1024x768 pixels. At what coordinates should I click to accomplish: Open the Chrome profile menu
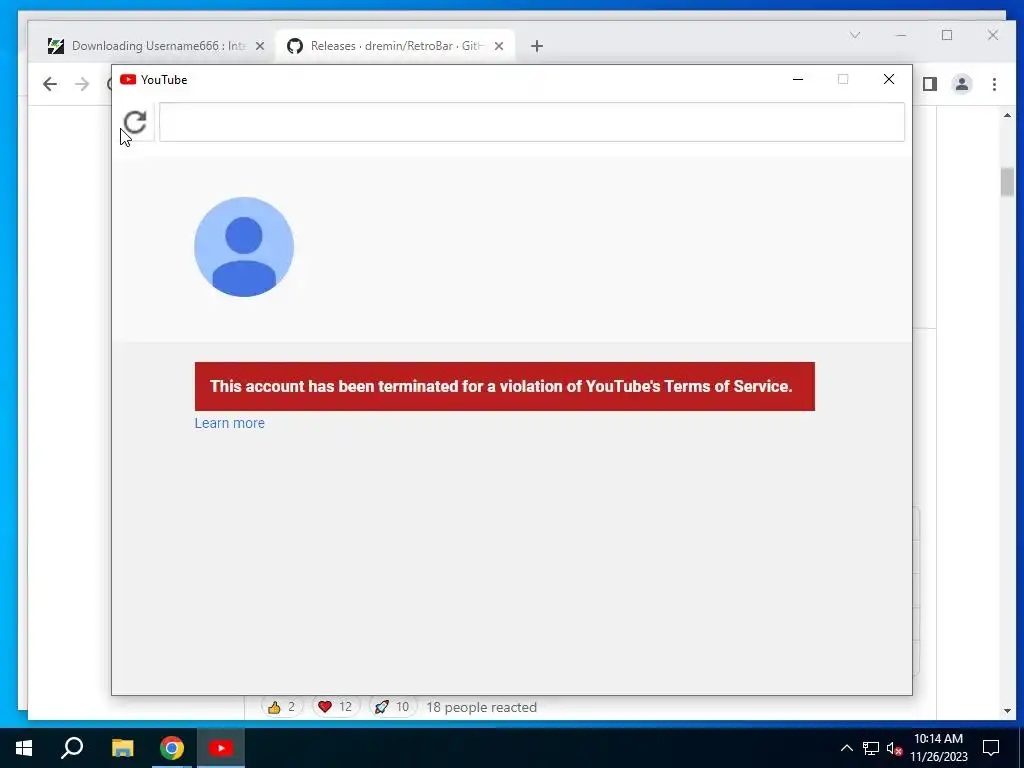(962, 84)
